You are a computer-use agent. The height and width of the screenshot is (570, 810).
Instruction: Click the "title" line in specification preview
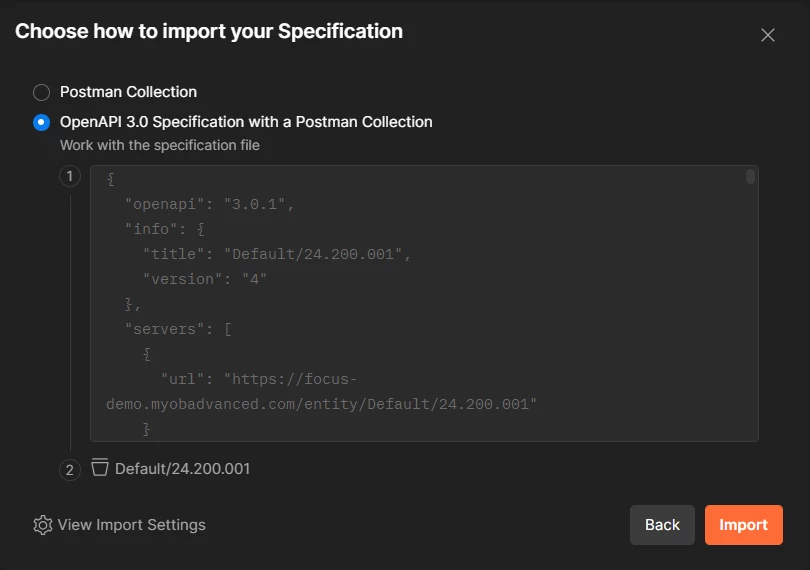pos(277,254)
